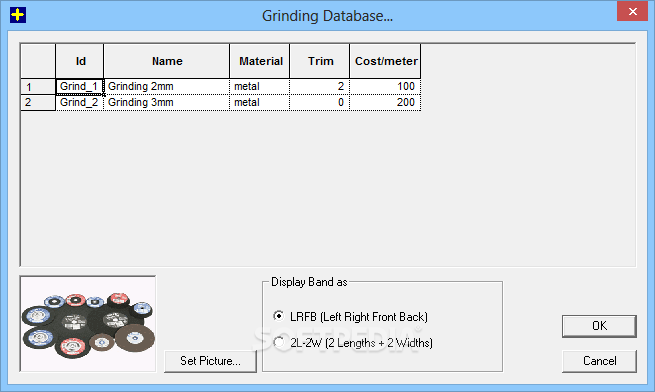Click the Grind_1 Id cell

click(x=79, y=87)
